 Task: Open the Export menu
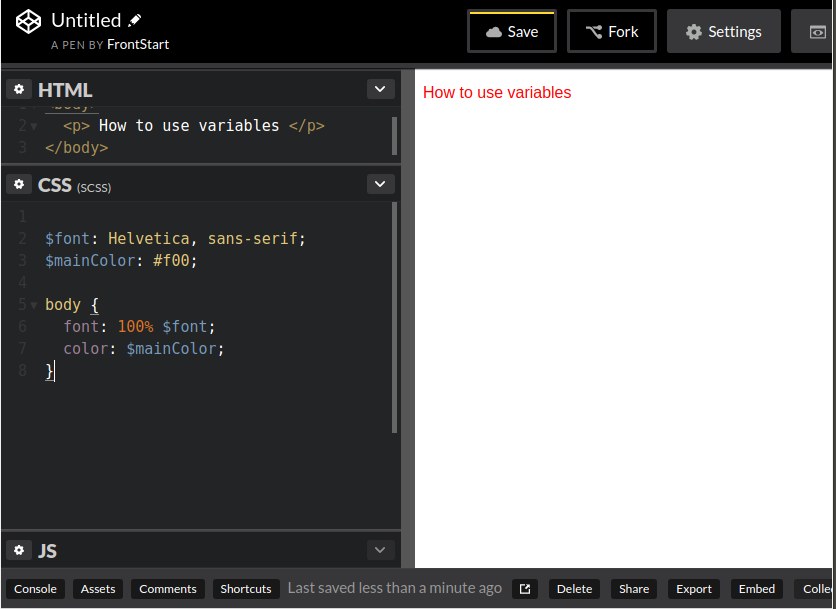coord(693,589)
